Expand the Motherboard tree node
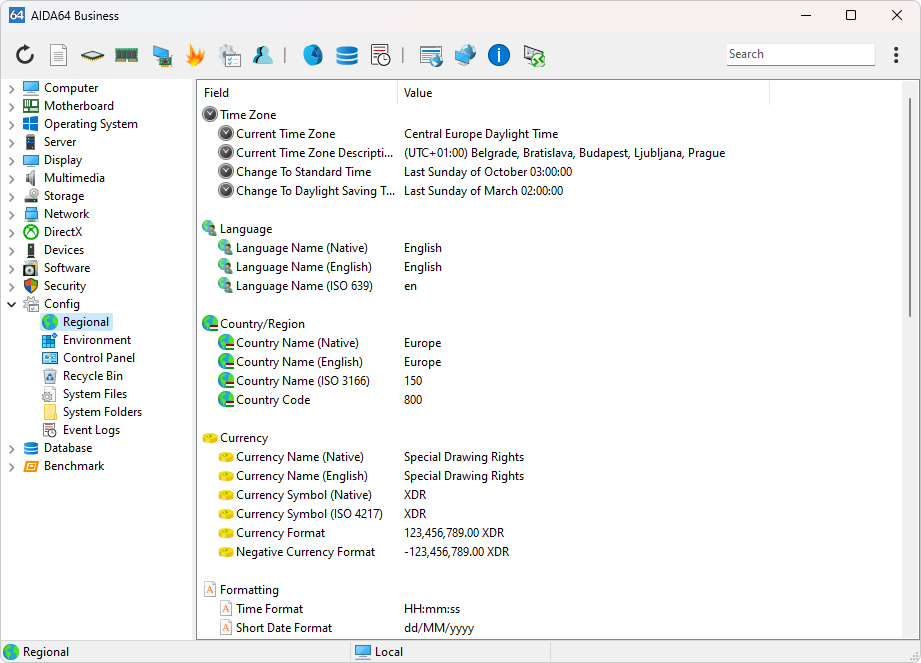The height and width of the screenshot is (663, 921). click(11, 107)
